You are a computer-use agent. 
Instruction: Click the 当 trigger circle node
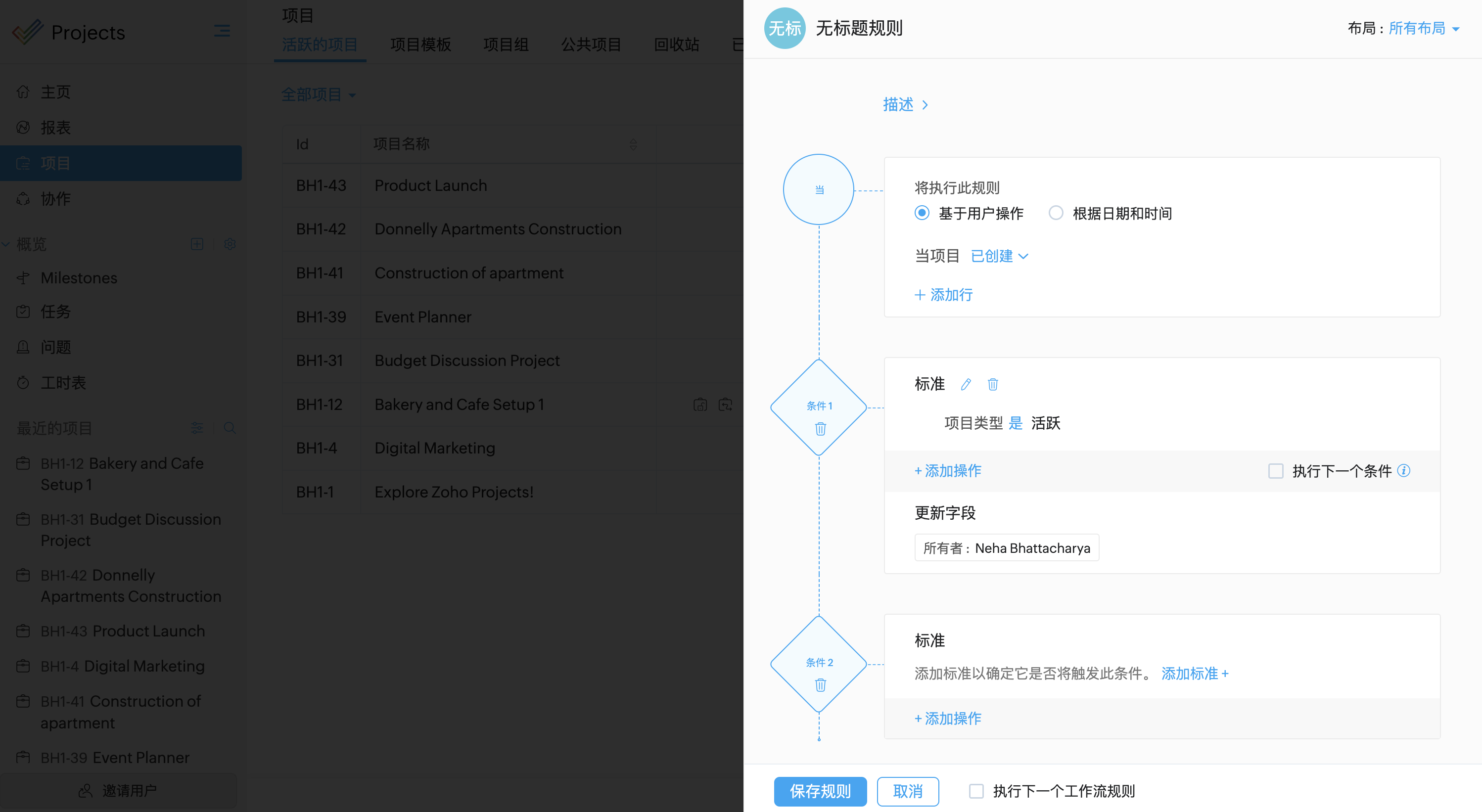pyautogui.click(x=819, y=189)
